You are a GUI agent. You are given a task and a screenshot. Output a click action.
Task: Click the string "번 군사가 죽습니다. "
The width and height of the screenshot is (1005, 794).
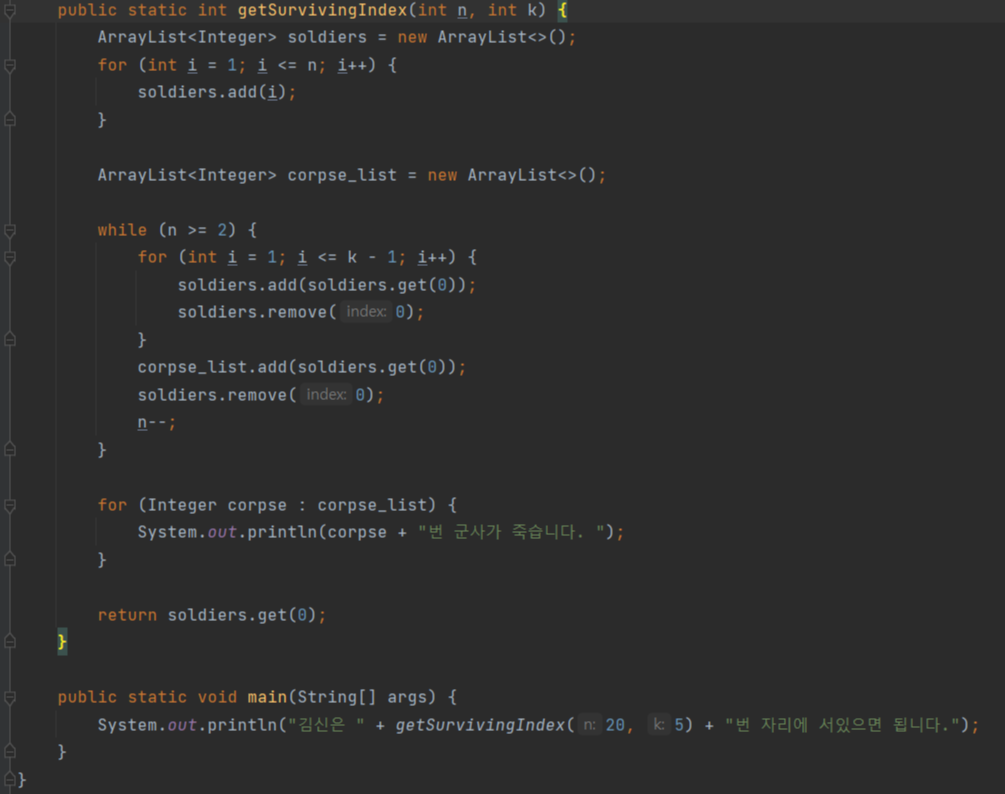coord(512,532)
